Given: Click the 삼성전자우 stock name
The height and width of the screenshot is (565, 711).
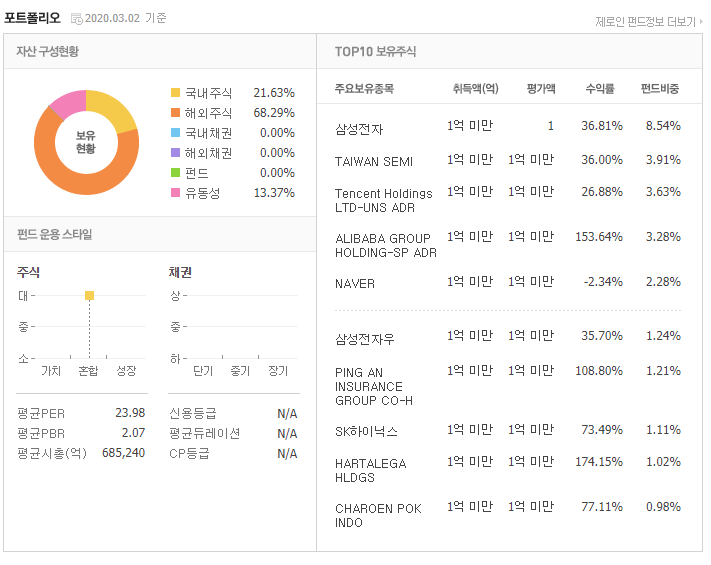Looking at the screenshot, I should (x=365, y=339).
